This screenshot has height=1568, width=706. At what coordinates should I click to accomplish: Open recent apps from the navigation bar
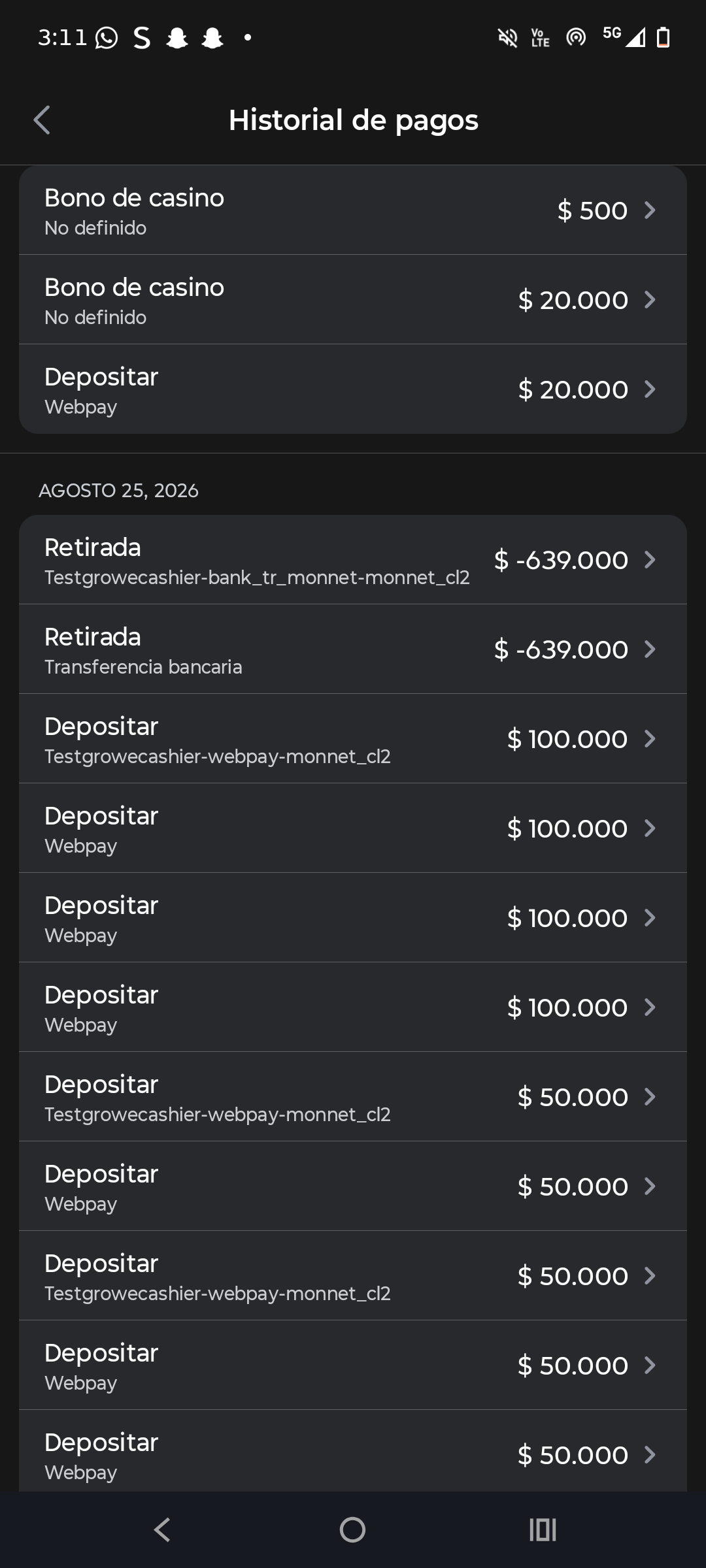(543, 1529)
